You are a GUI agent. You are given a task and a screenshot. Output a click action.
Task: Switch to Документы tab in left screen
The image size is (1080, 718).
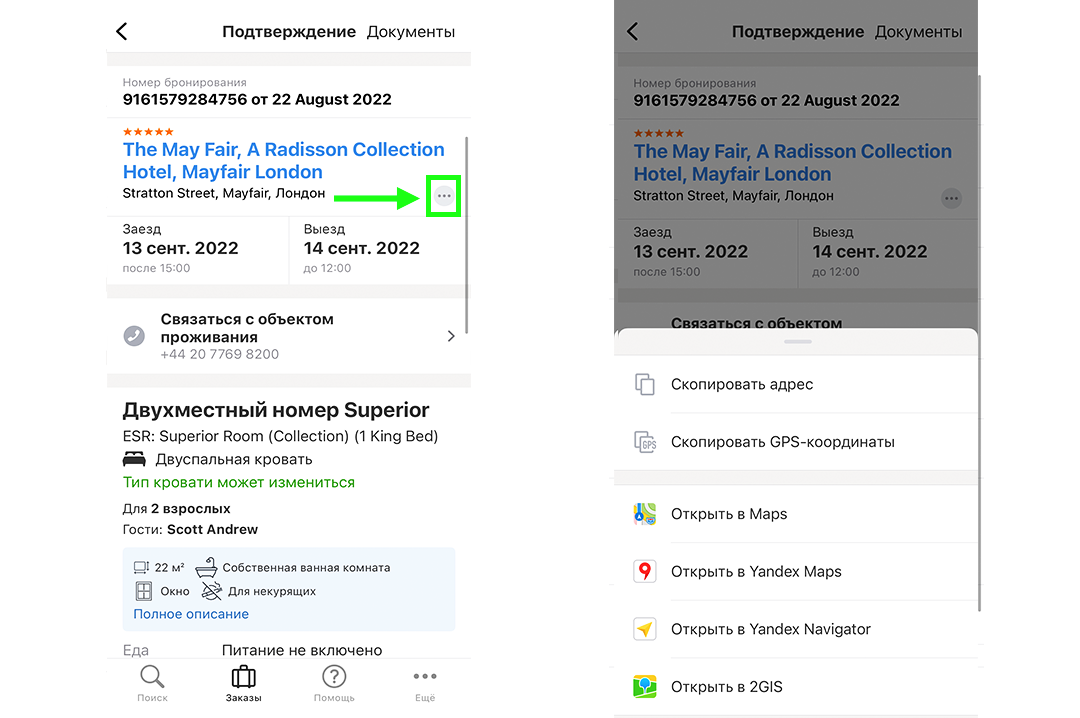pos(410,32)
